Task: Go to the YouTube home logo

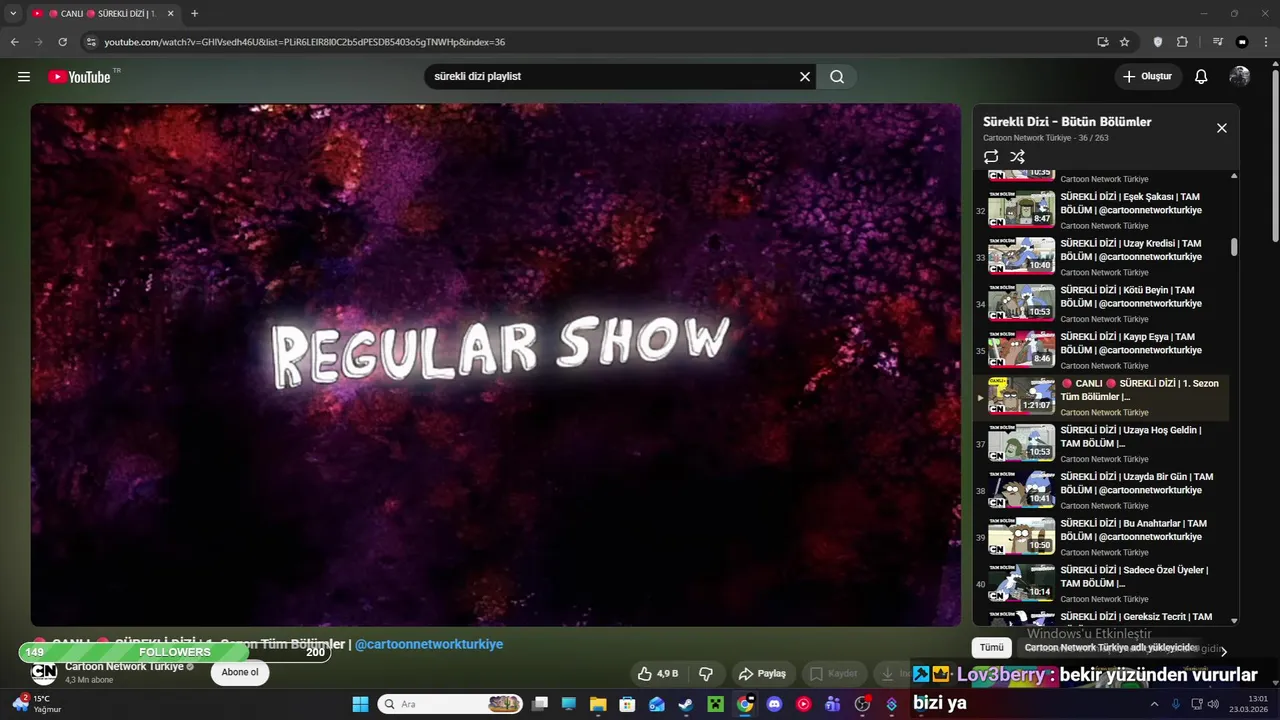Action: 79,76
